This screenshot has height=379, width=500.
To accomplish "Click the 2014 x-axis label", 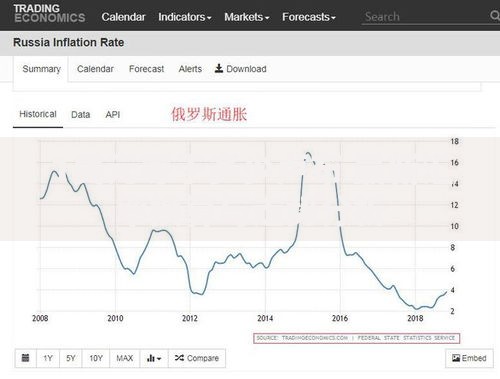I will point(265,318).
